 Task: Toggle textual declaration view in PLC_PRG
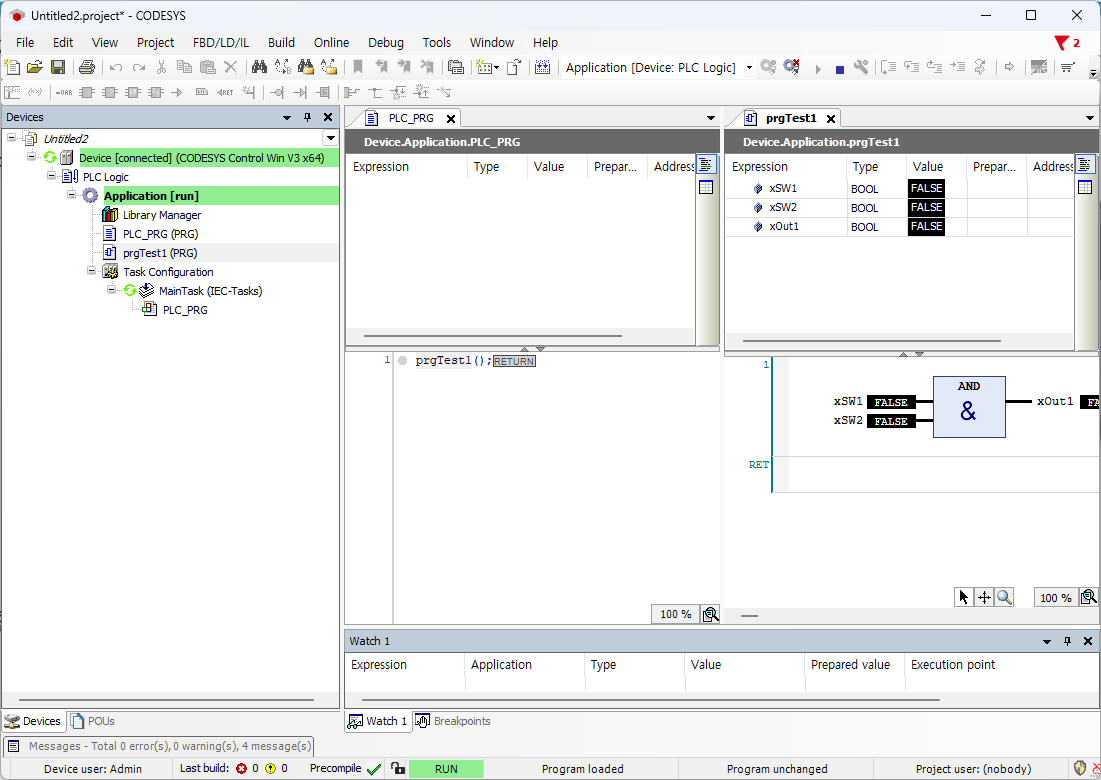point(706,165)
